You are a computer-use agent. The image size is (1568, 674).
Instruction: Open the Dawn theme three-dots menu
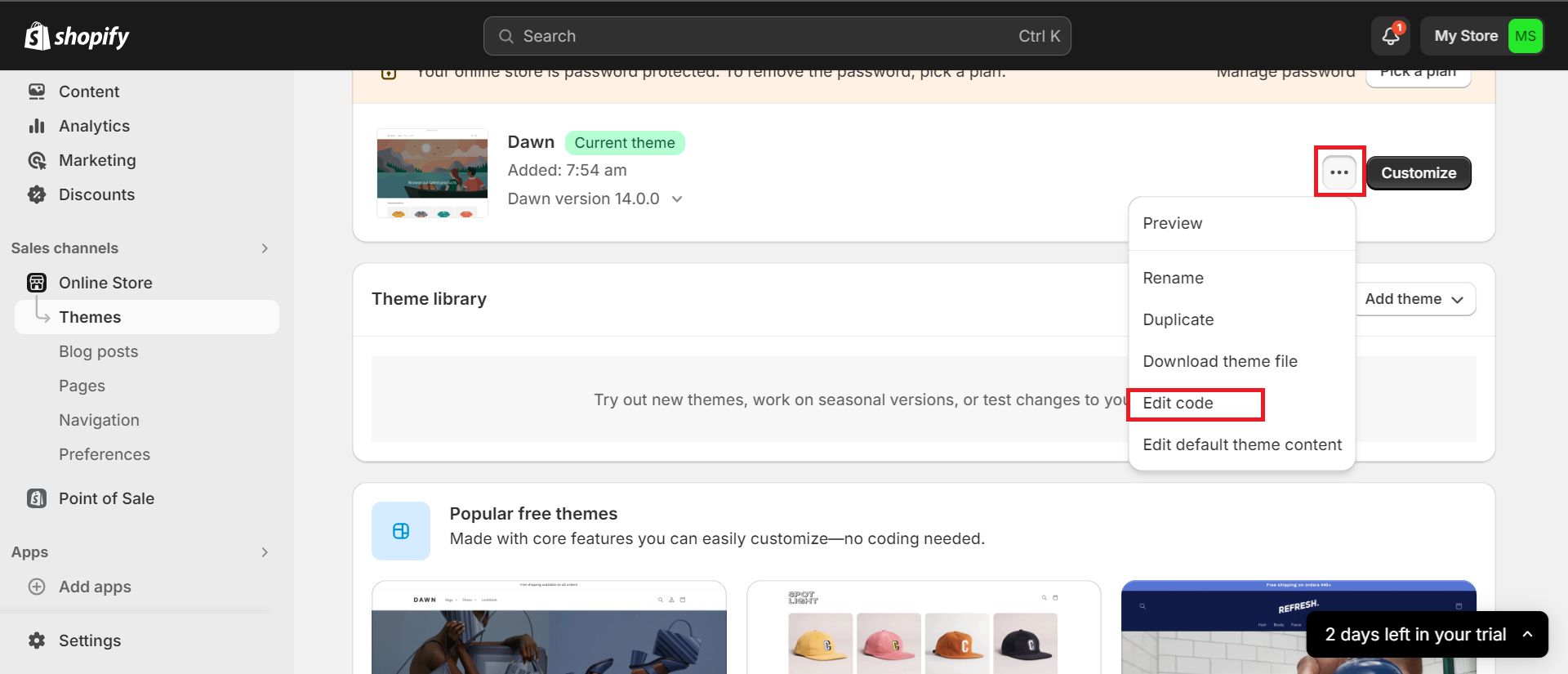(1339, 172)
